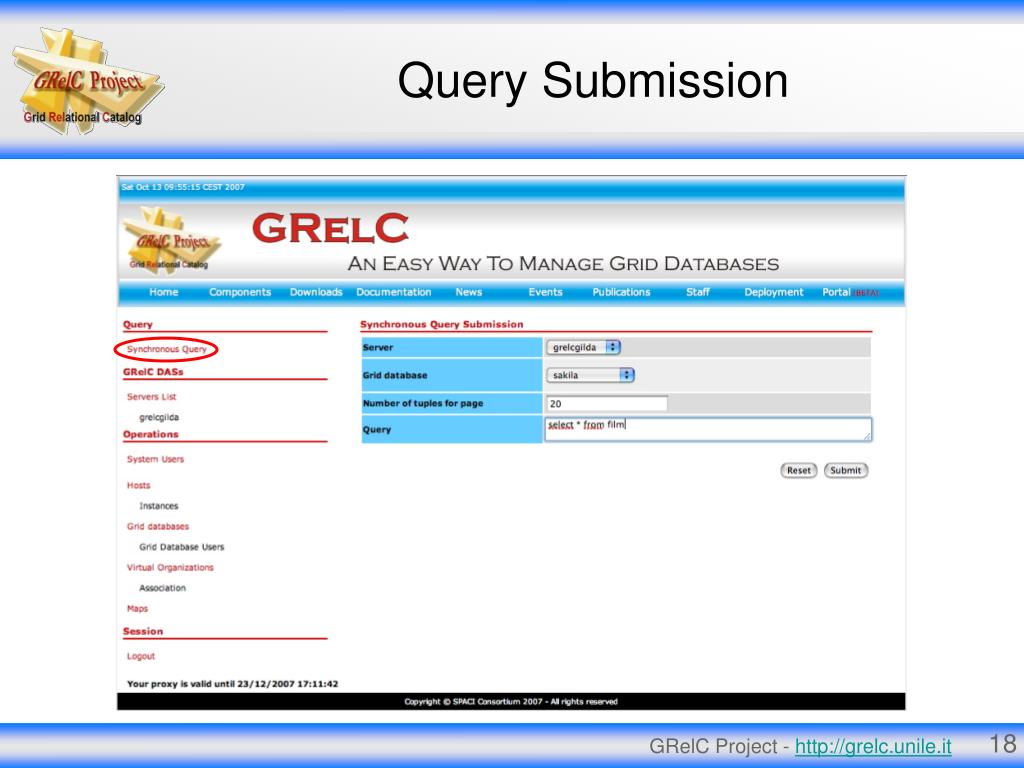The image size is (1024, 768).
Task: Click the Number of tuples for page label
Action: pos(423,404)
